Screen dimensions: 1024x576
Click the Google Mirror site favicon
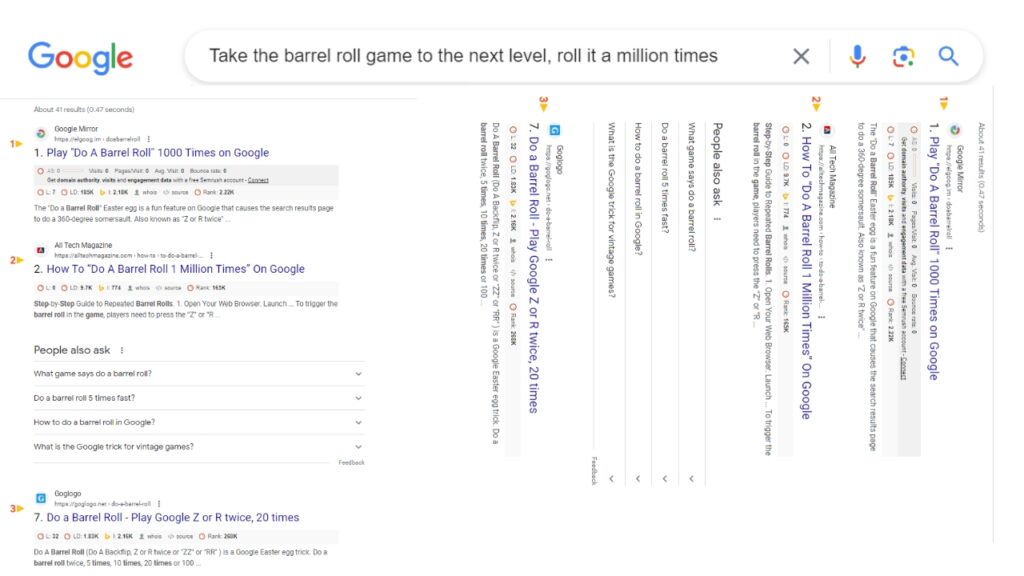point(40,133)
